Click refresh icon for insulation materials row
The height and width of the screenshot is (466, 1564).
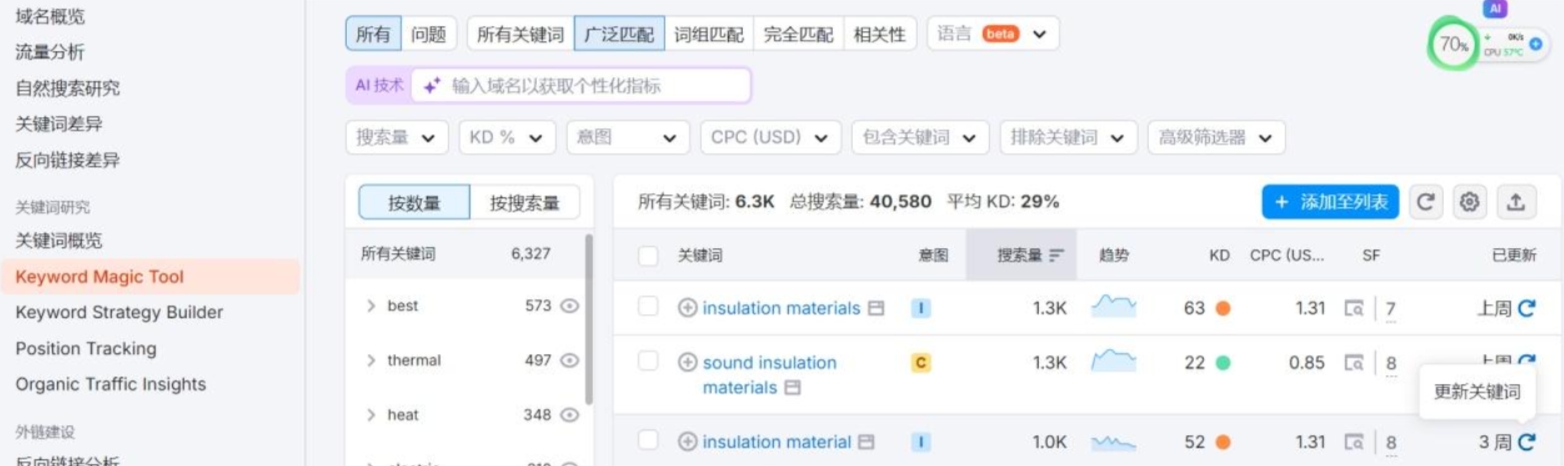coord(1526,308)
